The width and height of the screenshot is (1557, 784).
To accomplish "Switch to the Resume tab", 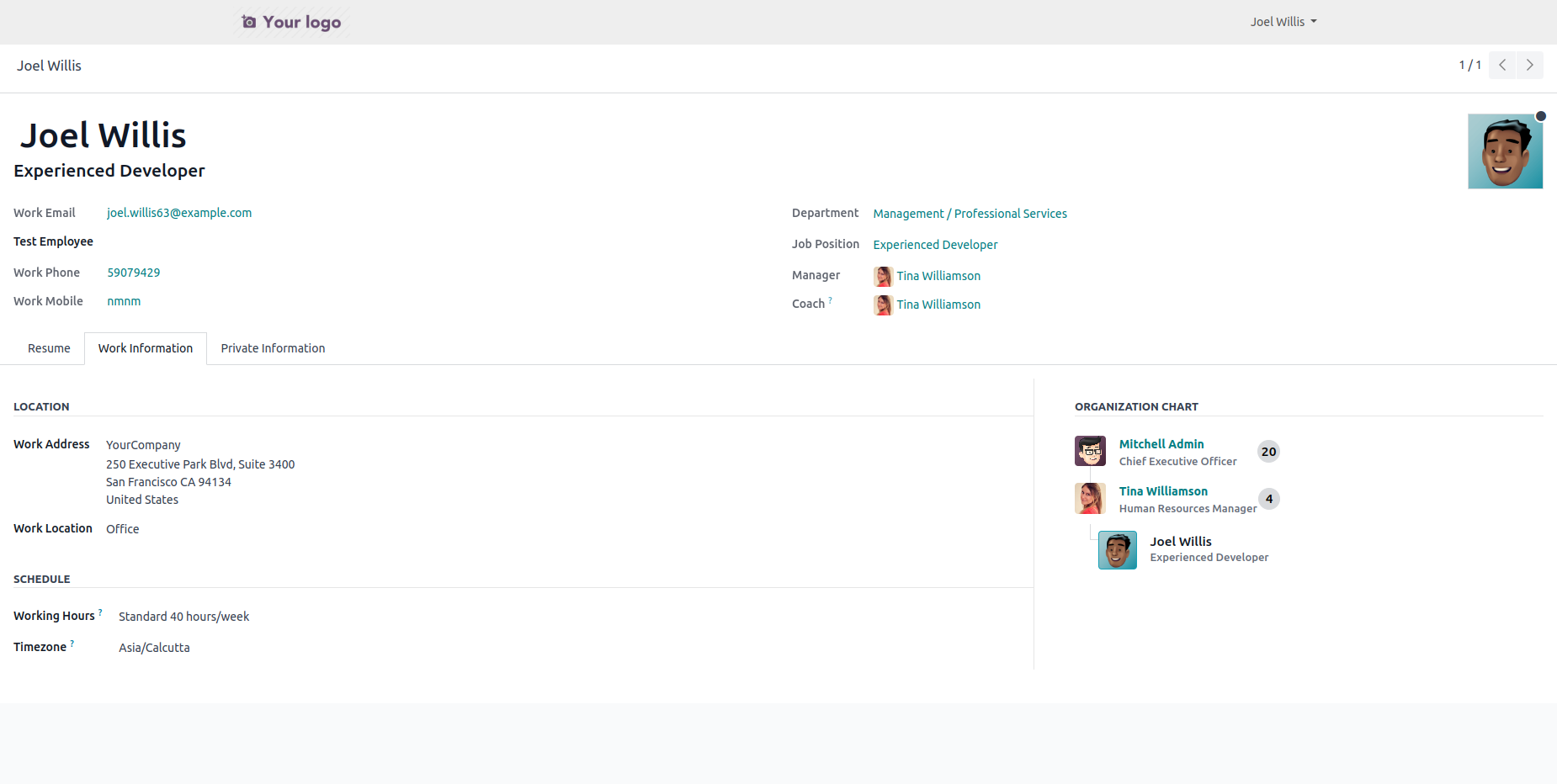I will click(49, 348).
